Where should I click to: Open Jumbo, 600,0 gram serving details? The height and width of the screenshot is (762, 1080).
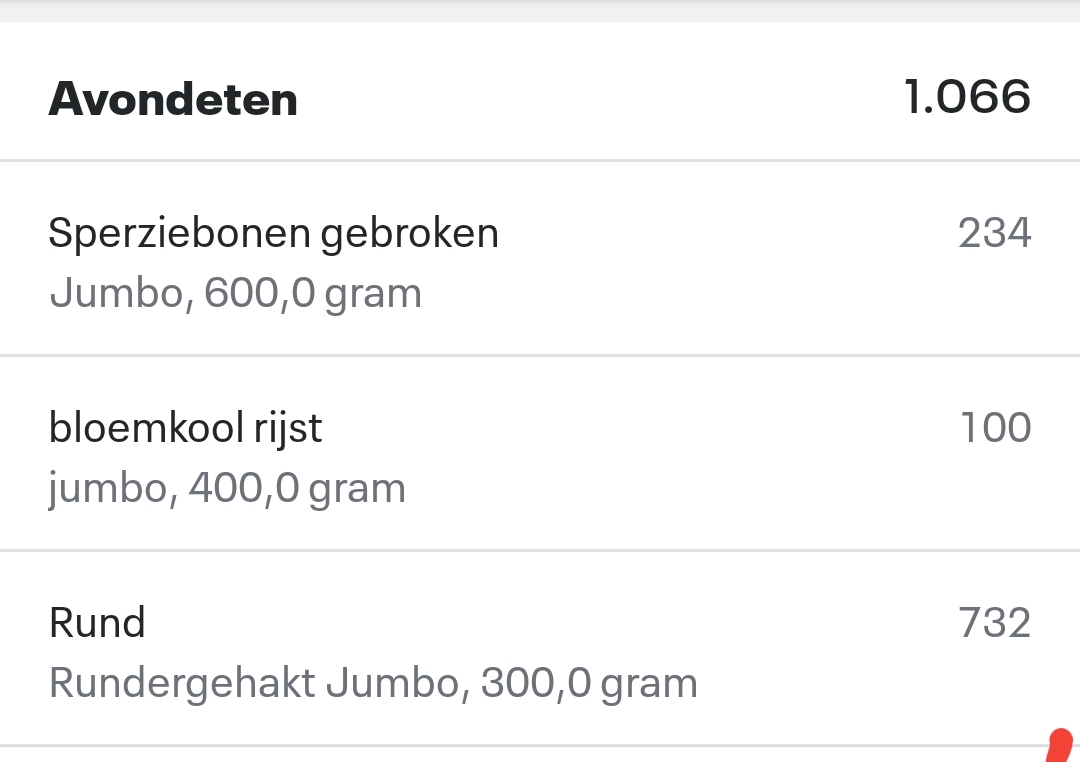click(235, 292)
